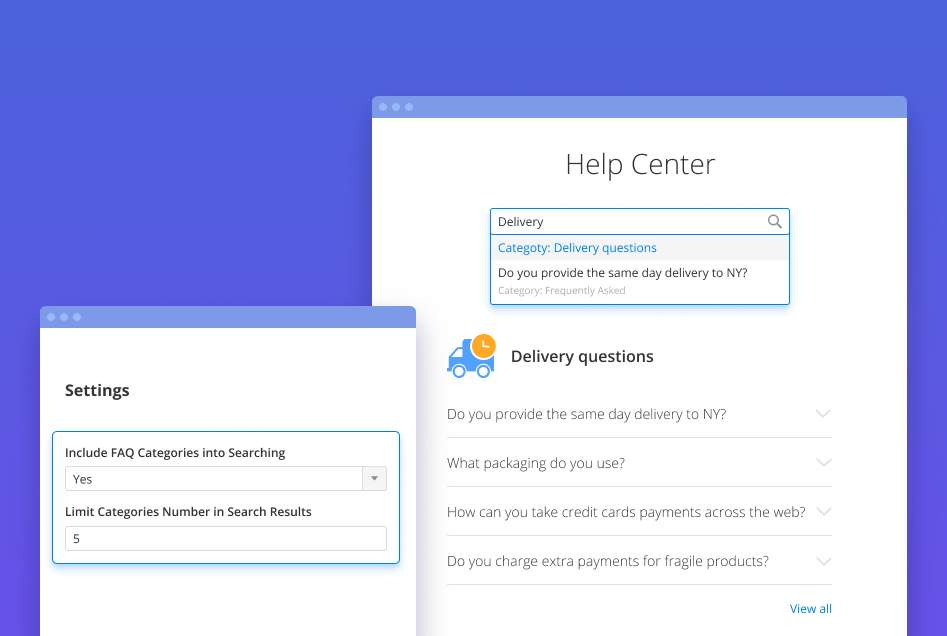
Task: Click the magnifier icon in the search box
Action: tap(774, 222)
